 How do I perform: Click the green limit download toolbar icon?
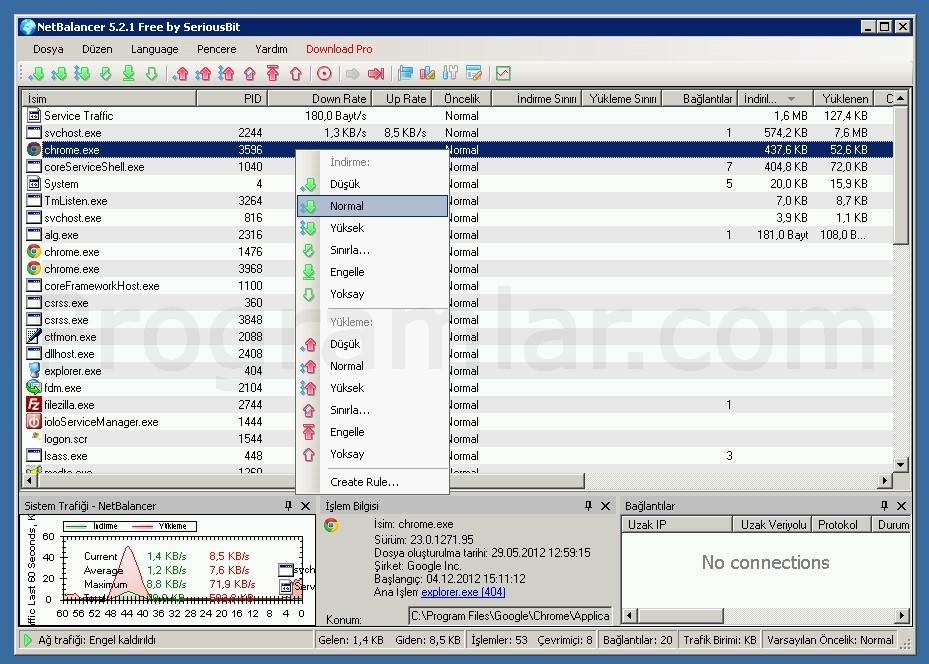pyautogui.click(x=105, y=73)
